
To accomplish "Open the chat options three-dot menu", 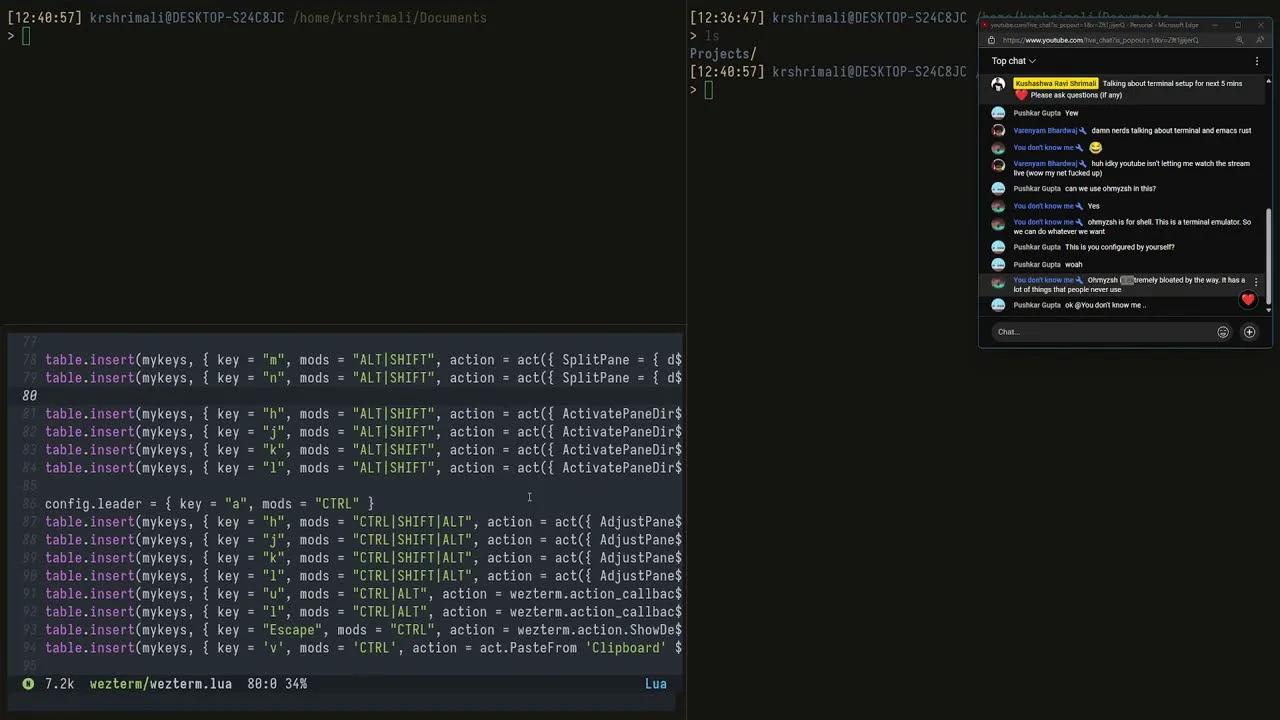I will click(x=1256, y=61).
